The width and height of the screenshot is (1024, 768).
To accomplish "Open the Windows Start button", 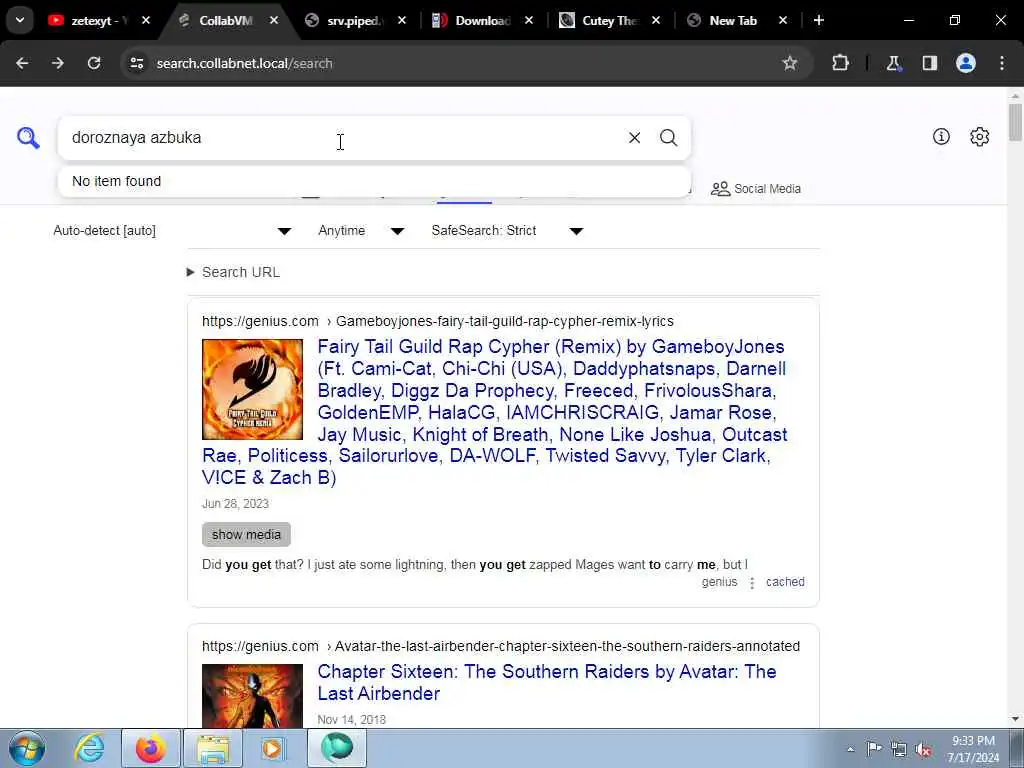I will tap(27, 748).
